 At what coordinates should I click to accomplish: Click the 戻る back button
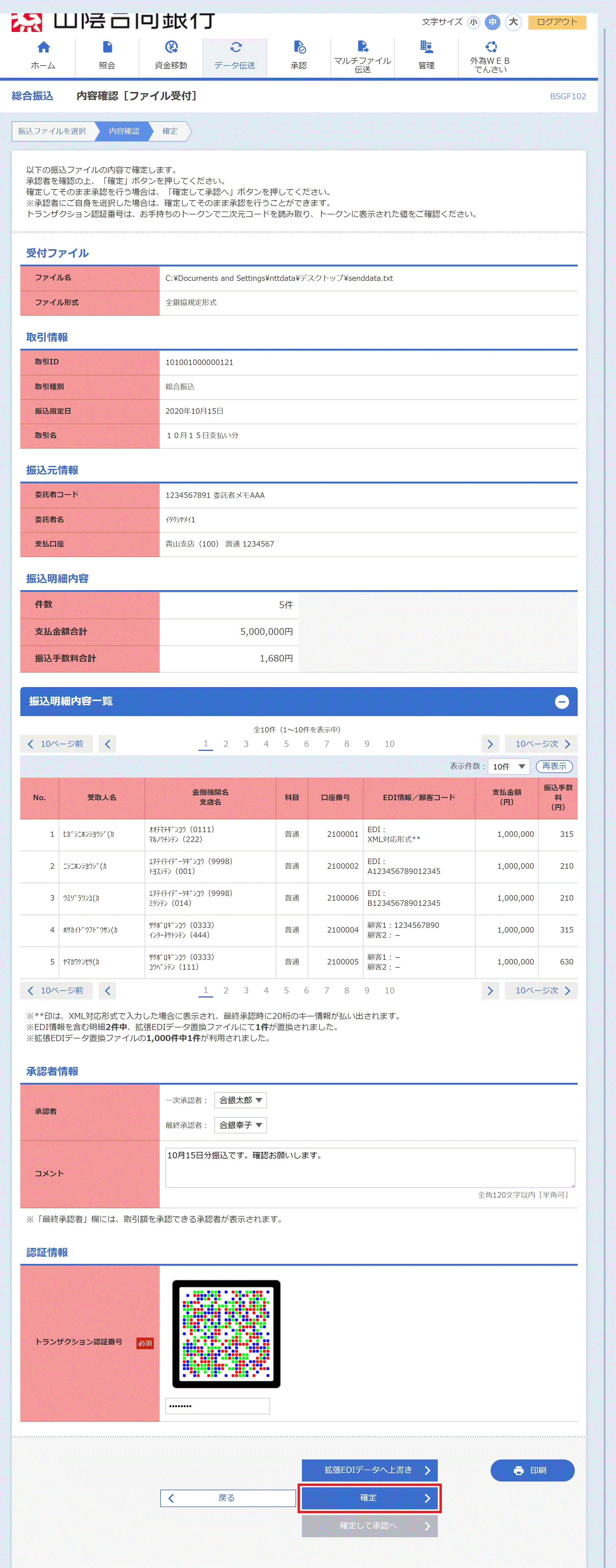coord(228,1498)
